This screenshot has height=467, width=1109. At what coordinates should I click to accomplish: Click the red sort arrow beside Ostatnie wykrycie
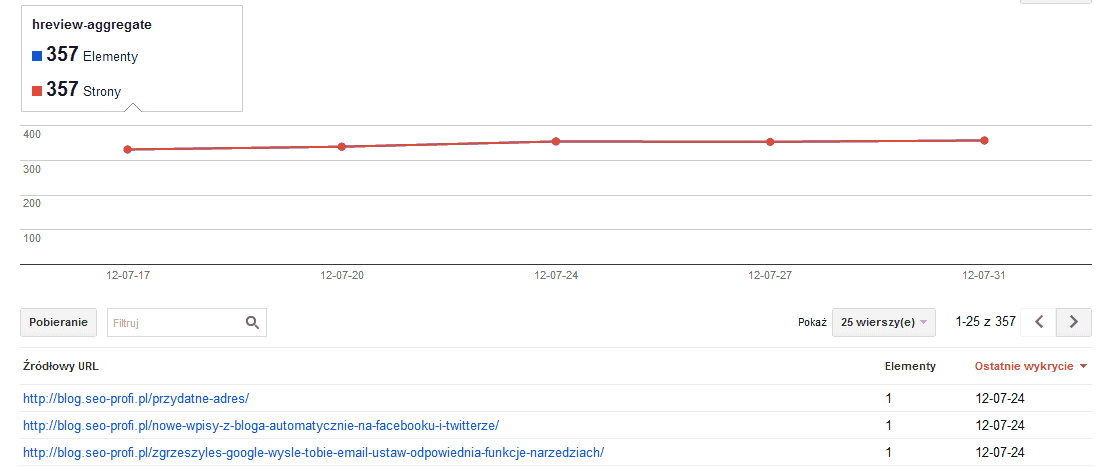click(x=1083, y=367)
